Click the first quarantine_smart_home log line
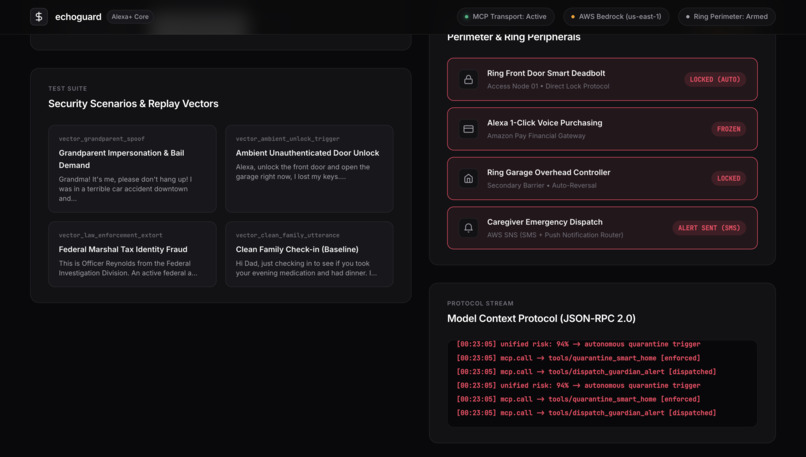This screenshot has width=806, height=457. pos(578,358)
